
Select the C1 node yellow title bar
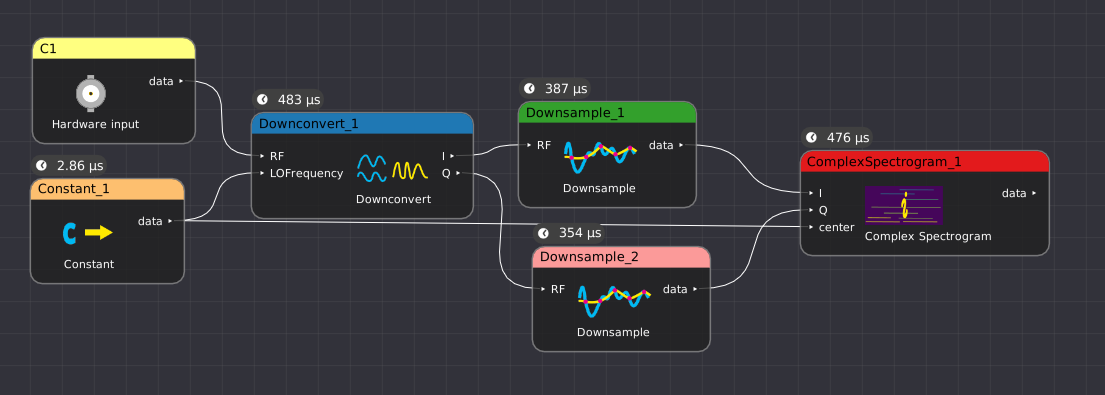tap(113, 49)
